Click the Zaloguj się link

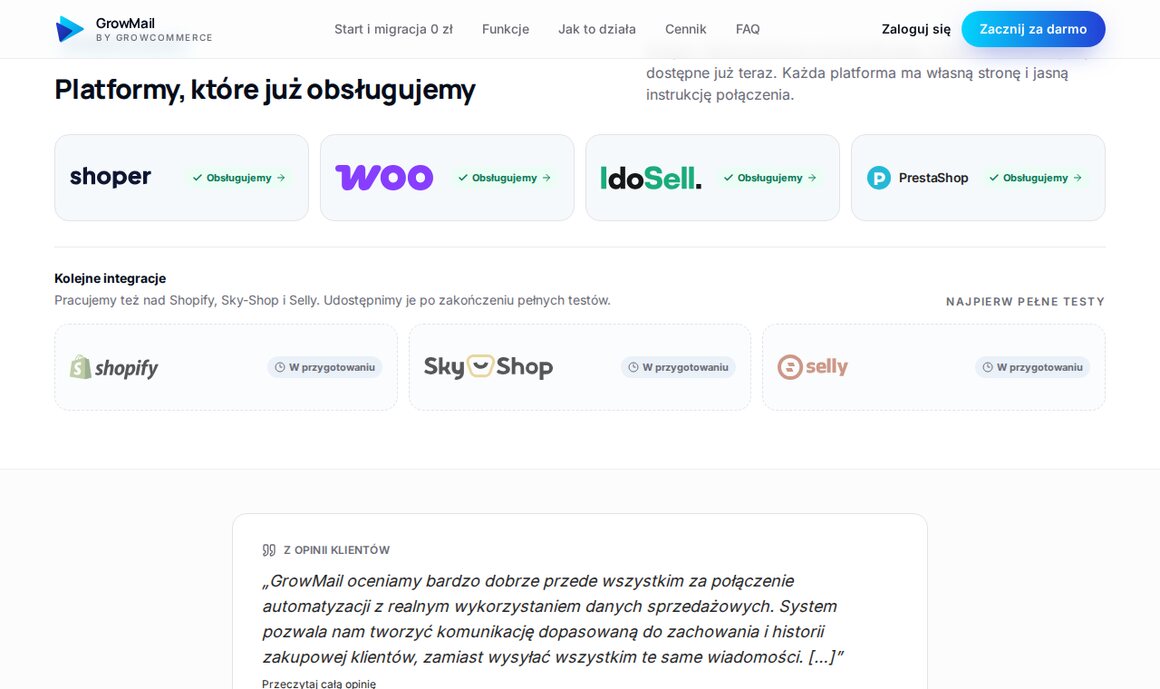tap(916, 29)
